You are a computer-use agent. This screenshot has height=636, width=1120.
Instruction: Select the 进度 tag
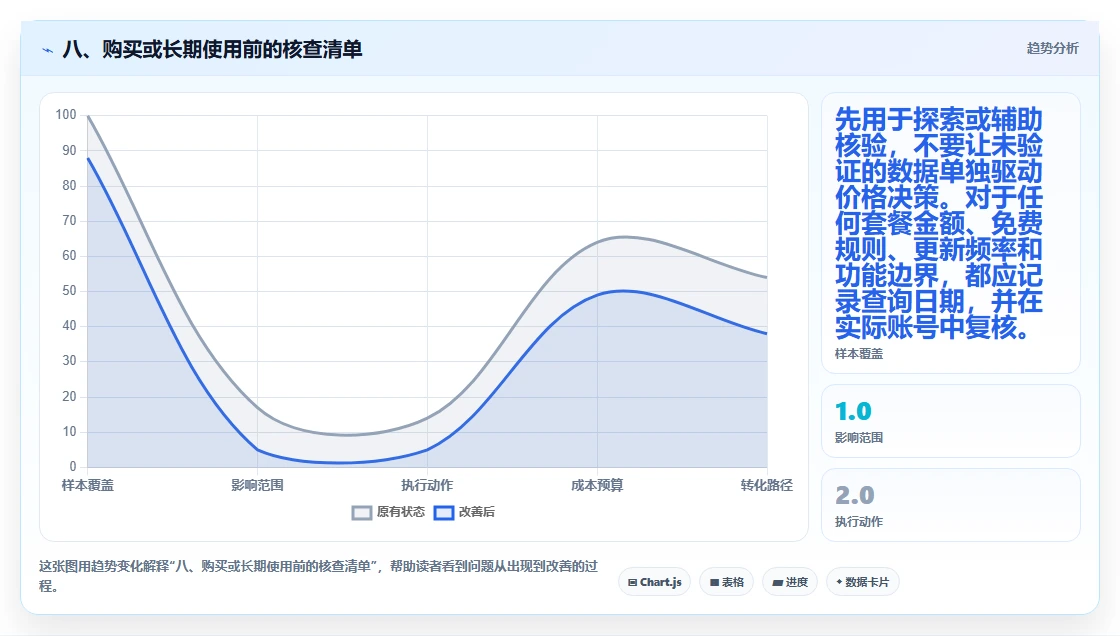click(x=790, y=582)
